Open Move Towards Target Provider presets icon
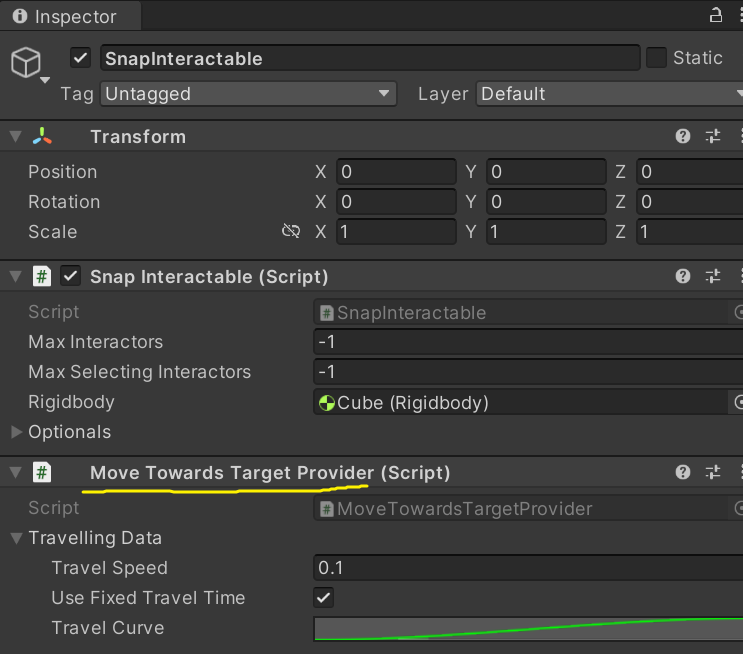Viewport: 743px width, 654px height. (x=713, y=472)
